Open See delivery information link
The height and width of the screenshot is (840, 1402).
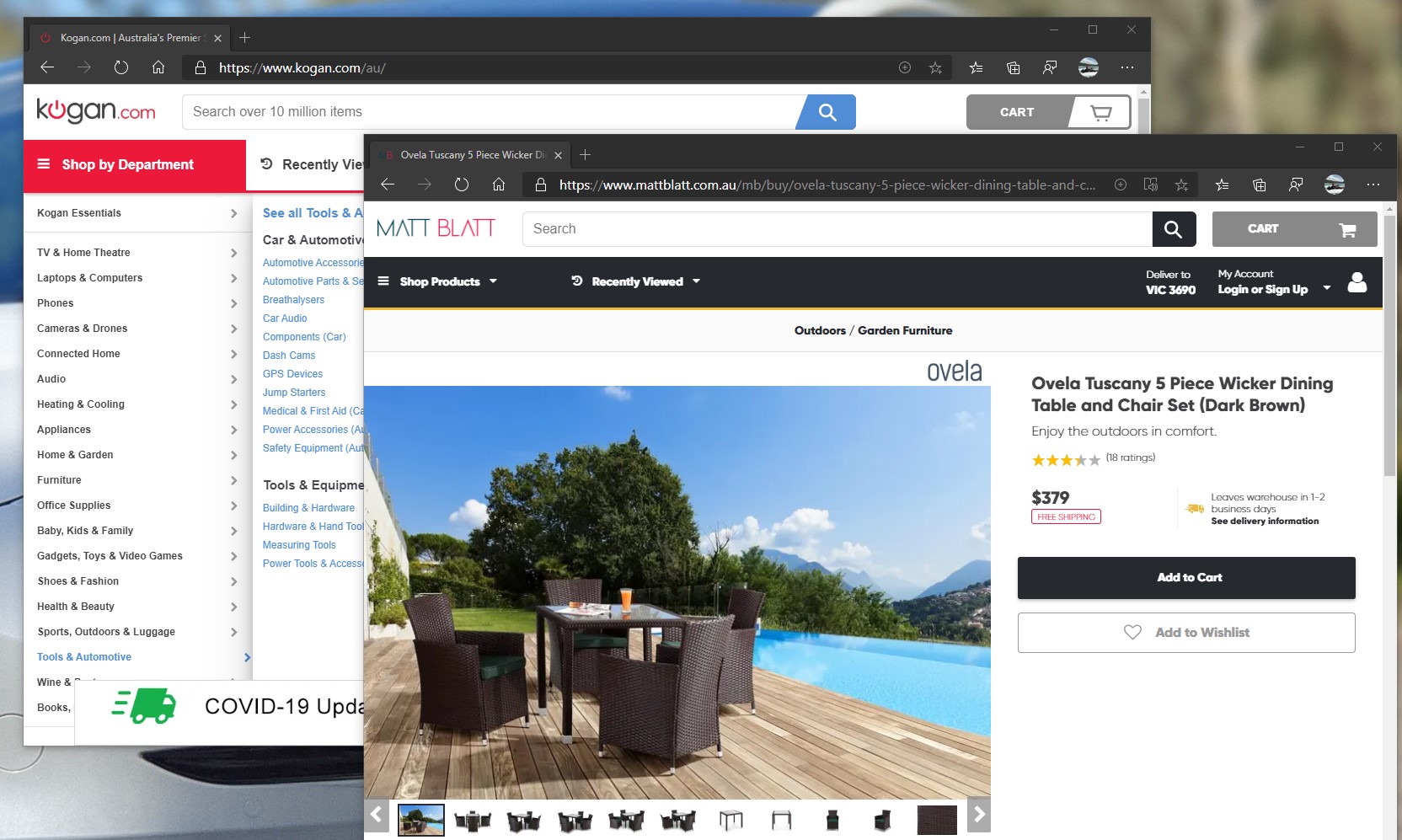tap(1265, 522)
